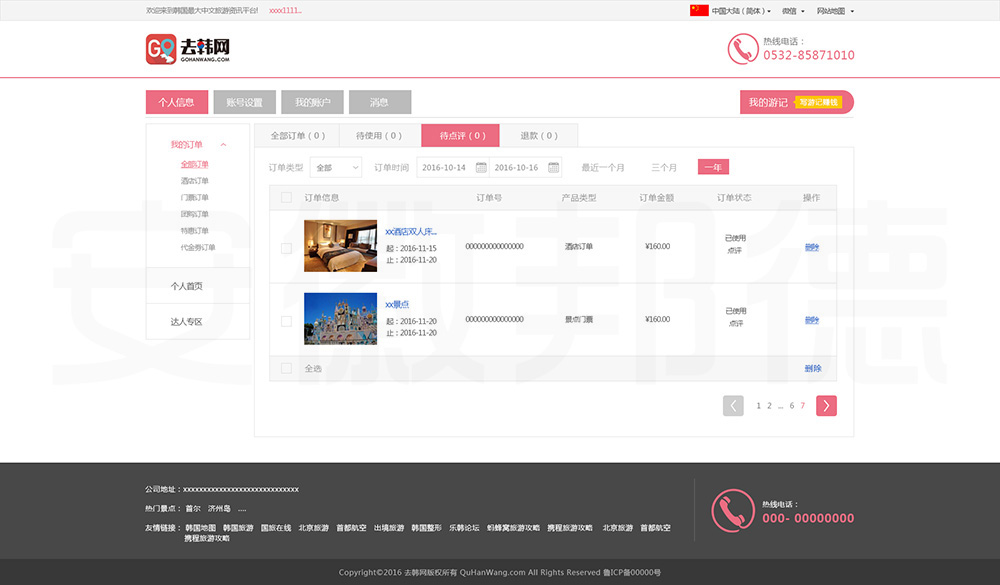This screenshot has height=585, width=1000.
Task: Click the header hotline phone icon
Action: coord(742,49)
